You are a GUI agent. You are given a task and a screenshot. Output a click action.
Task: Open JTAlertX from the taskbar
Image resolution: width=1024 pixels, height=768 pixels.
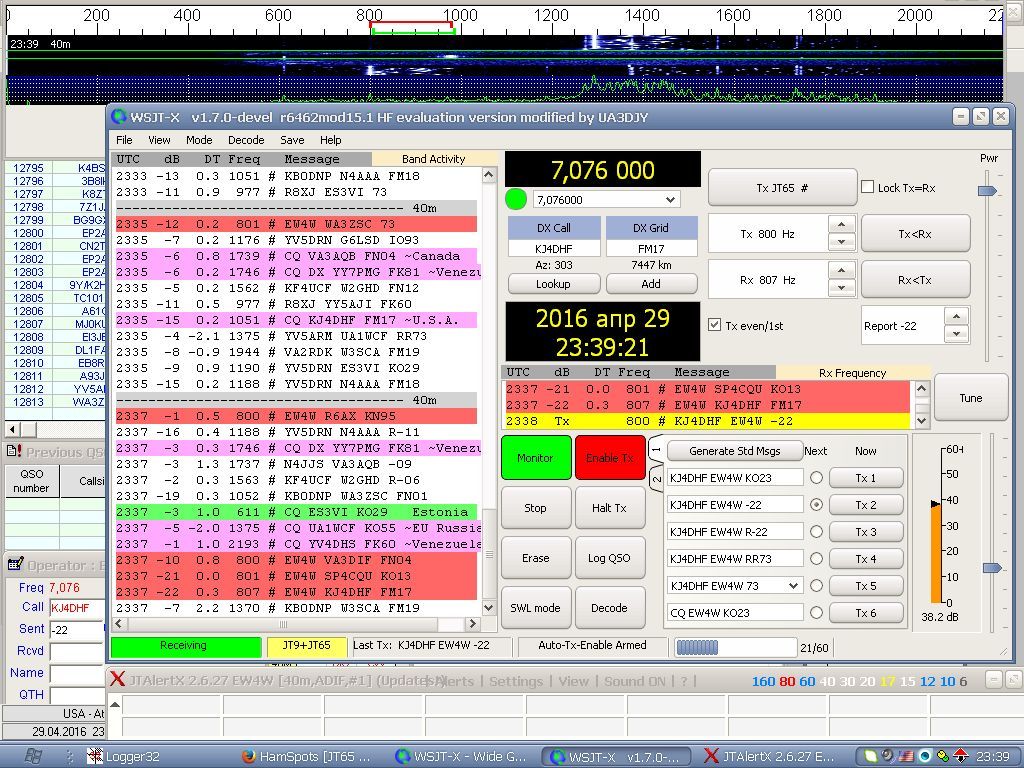(x=770, y=757)
